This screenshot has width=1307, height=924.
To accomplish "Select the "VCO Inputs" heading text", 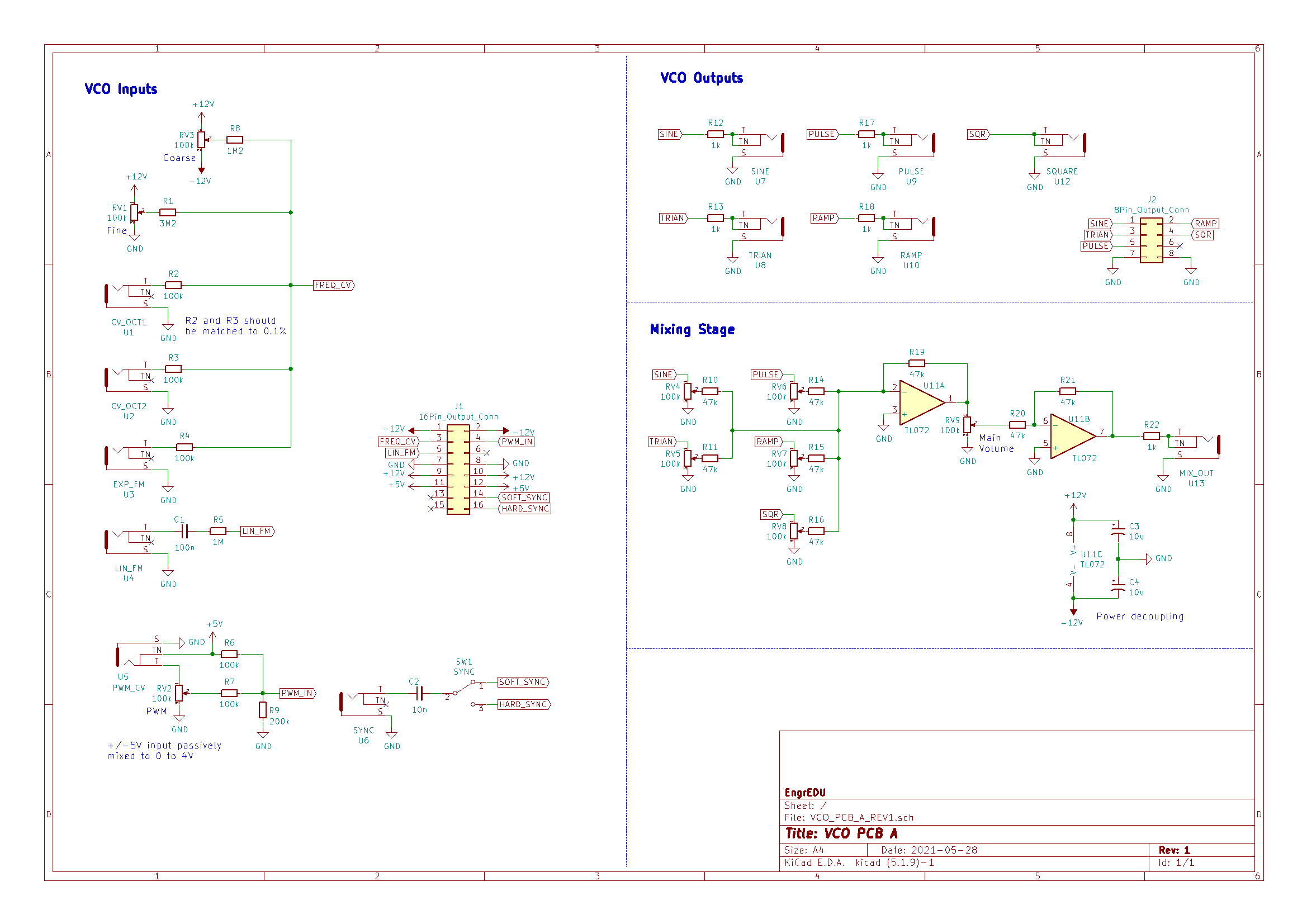I will (x=121, y=89).
